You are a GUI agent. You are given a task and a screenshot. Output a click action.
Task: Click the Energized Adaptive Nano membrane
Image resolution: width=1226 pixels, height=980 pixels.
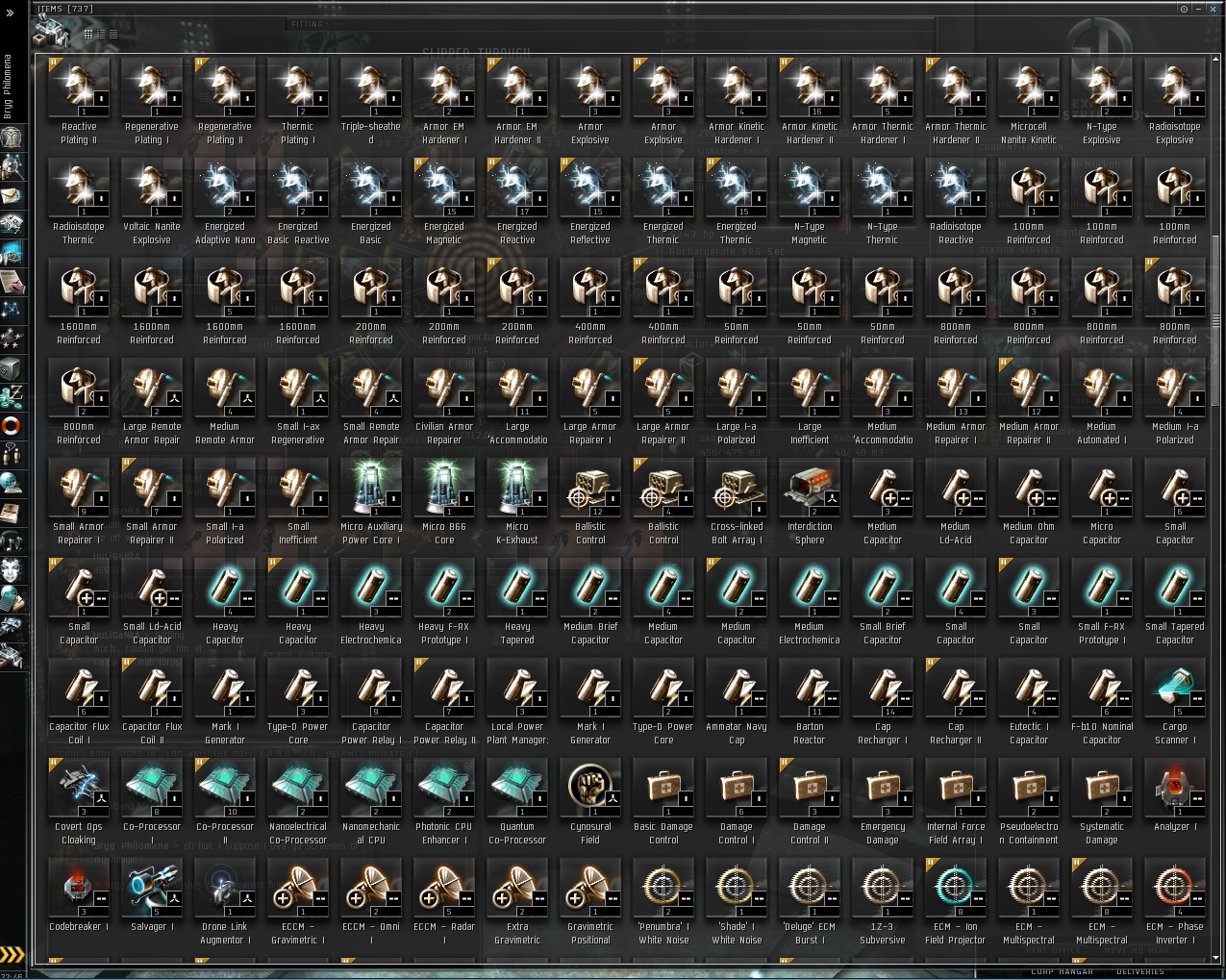(225, 201)
